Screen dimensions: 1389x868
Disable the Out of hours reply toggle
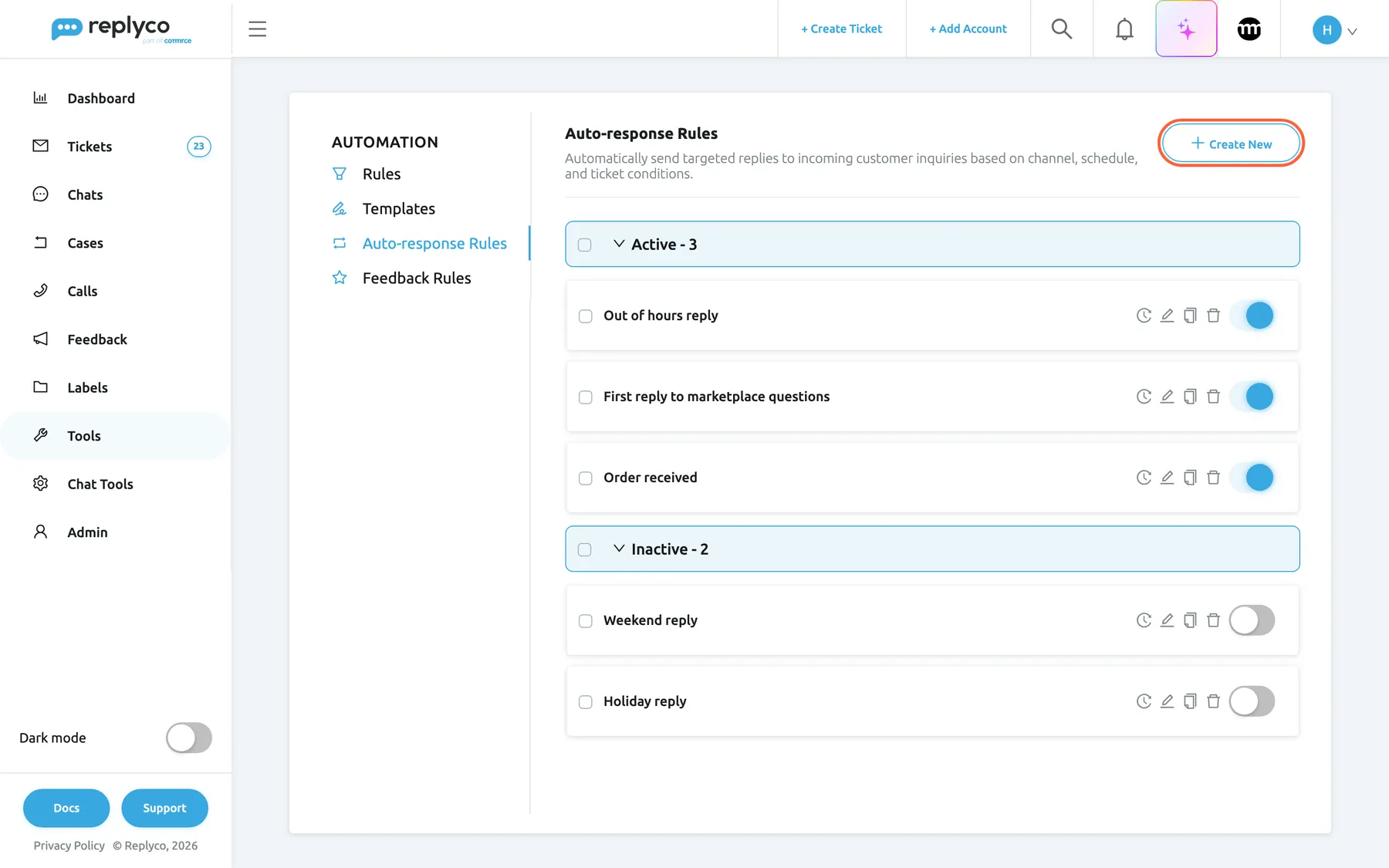coord(1252,316)
